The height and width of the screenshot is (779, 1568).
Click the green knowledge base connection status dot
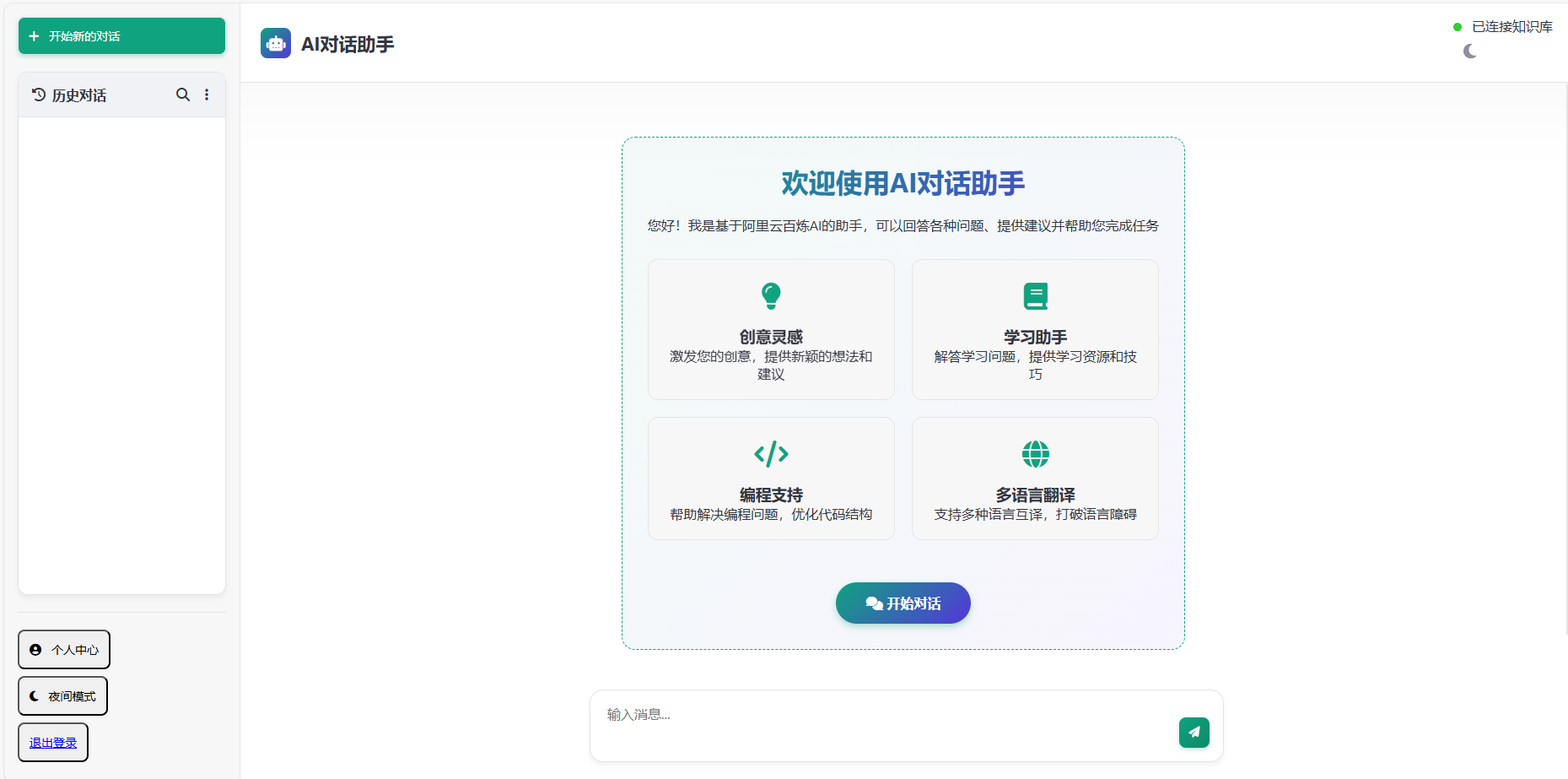1458,27
